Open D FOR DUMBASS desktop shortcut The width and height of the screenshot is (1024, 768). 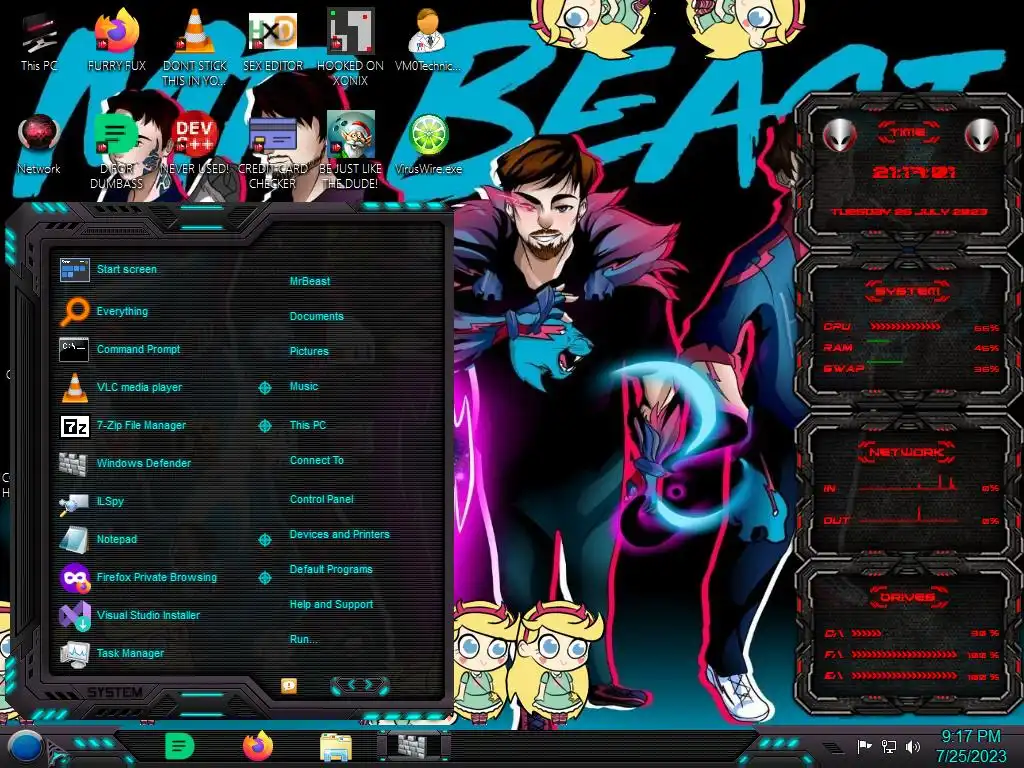click(116, 150)
